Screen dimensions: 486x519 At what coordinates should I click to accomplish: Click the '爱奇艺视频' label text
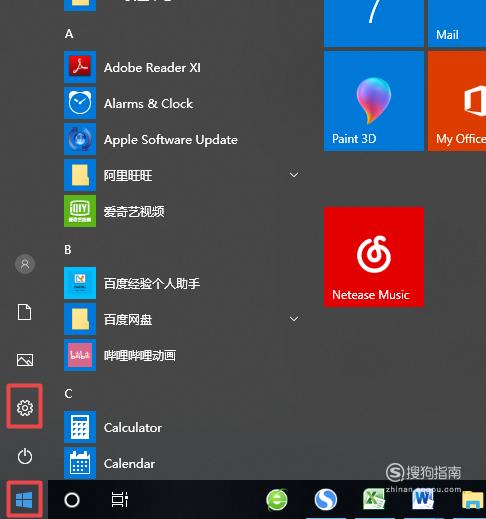[x=134, y=212]
